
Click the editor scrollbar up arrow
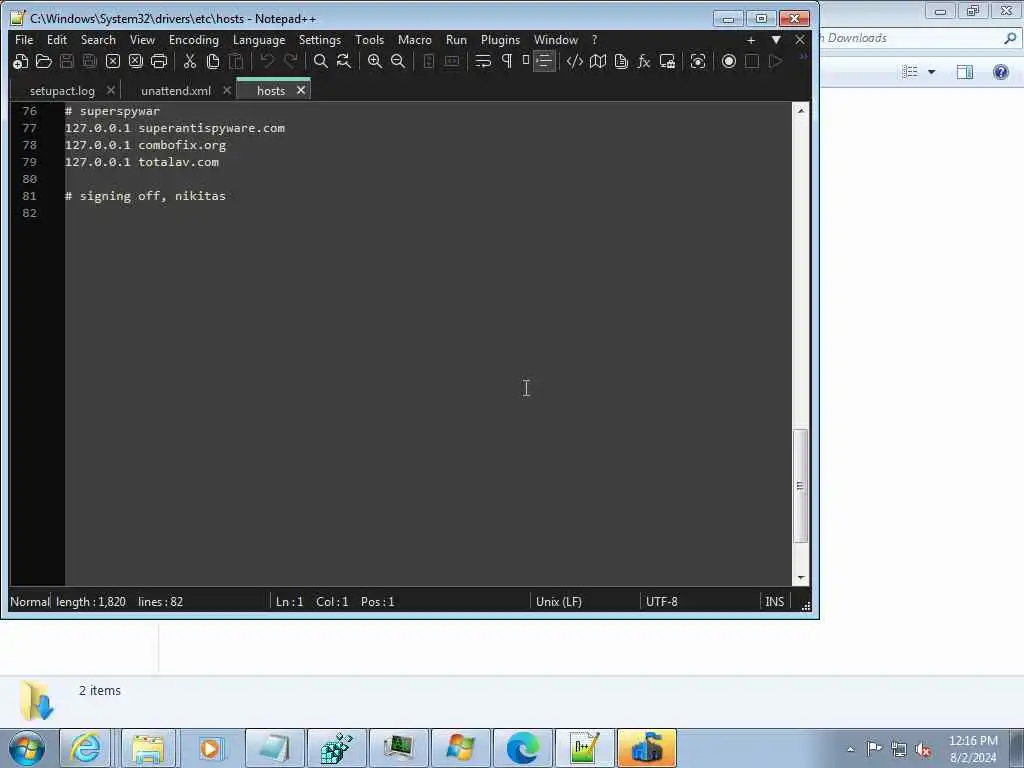pos(801,111)
